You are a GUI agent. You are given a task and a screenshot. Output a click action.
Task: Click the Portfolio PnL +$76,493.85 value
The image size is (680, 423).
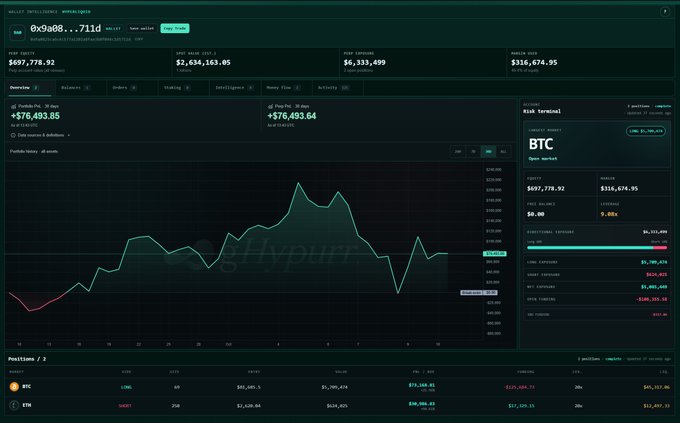pyautogui.click(x=35, y=116)
